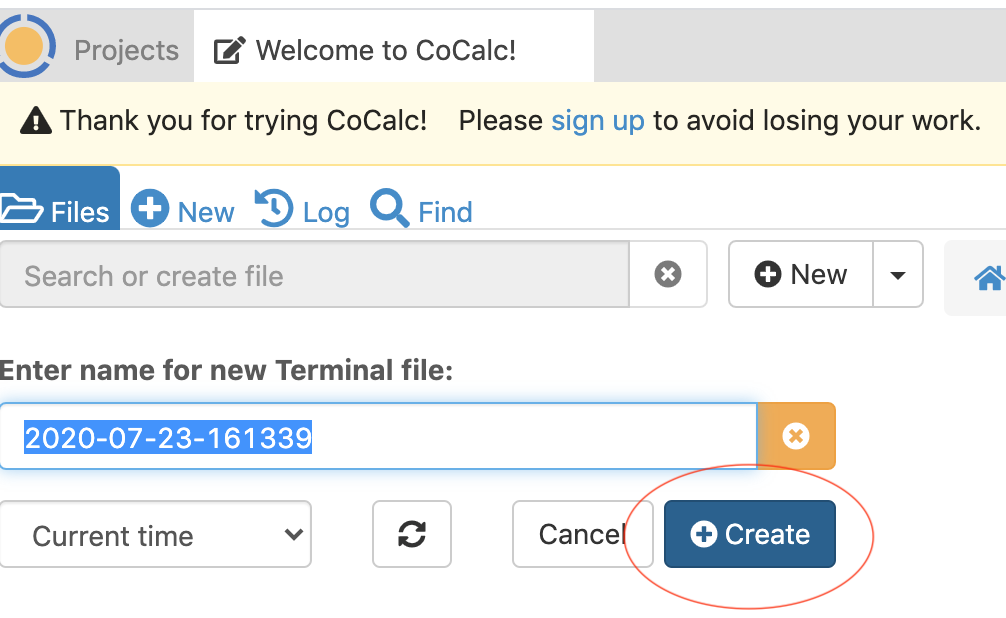
Task: Open the Current time dropdown
Action: coord(156,535)
